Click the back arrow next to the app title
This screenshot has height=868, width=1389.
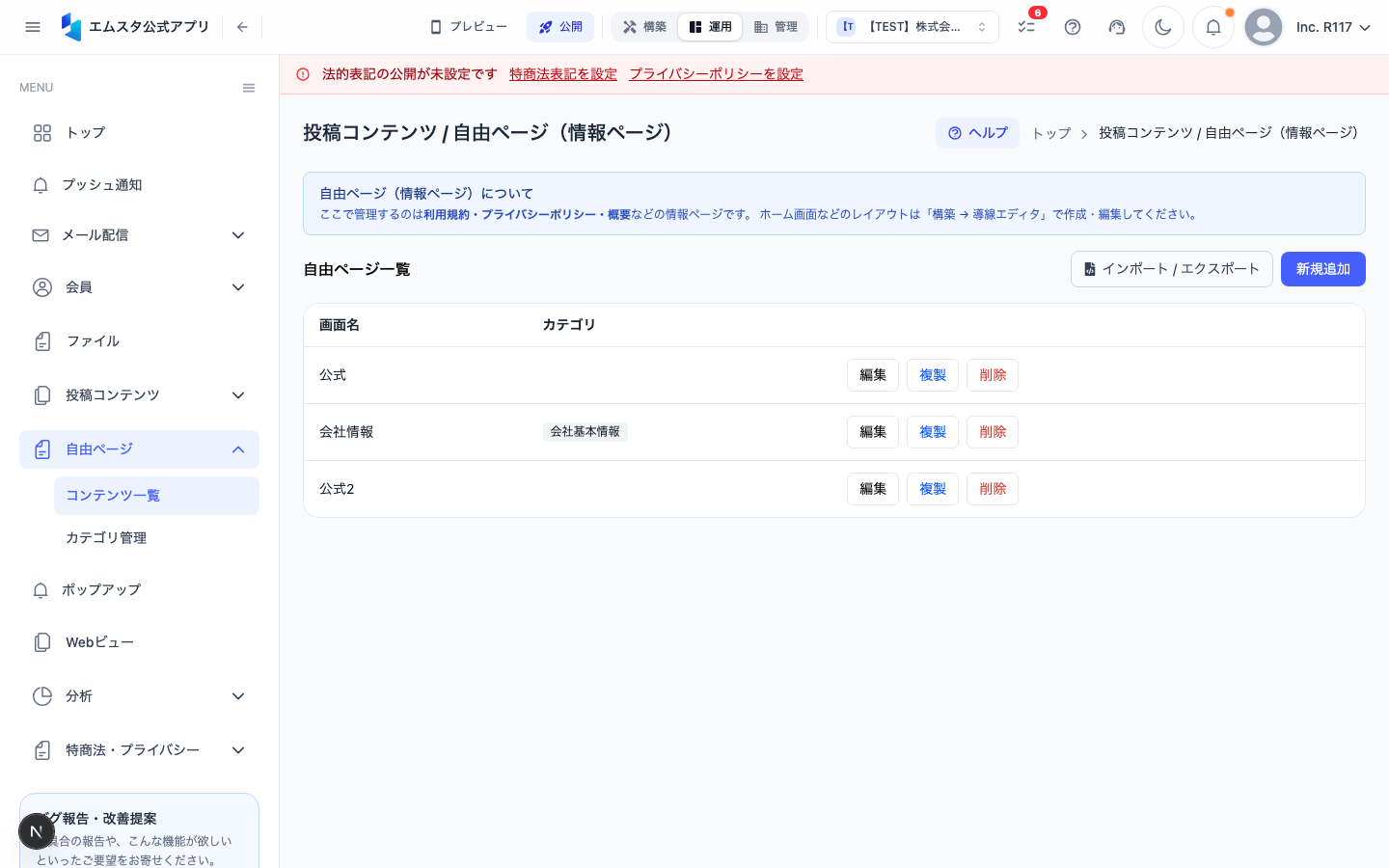(242, 27)
